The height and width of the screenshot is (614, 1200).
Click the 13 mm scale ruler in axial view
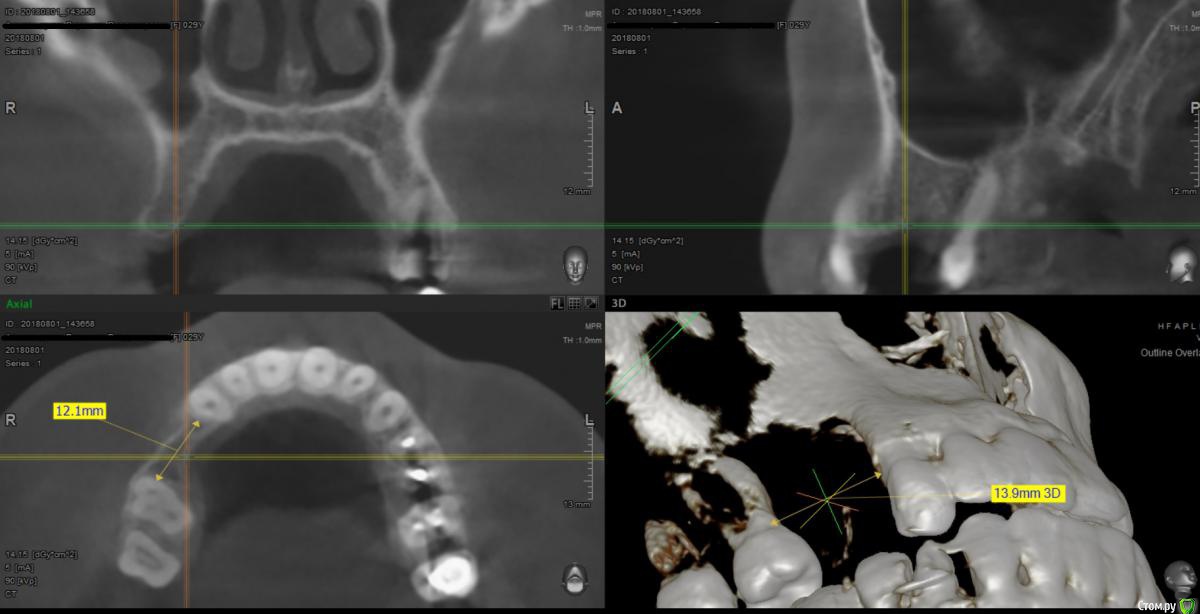coord(590,460)
